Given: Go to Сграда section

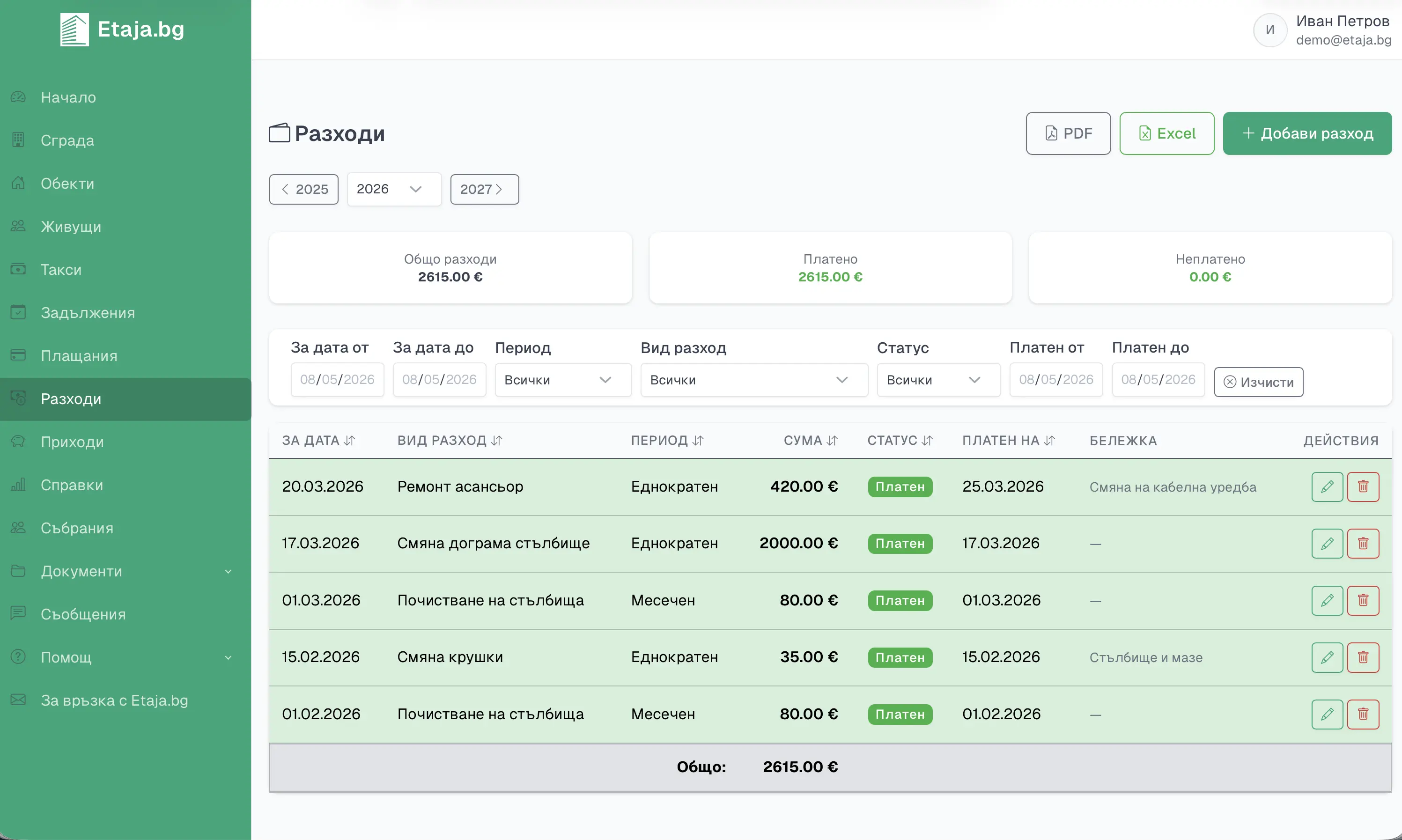Looking at the screenshot, I should tap(125, 140).
